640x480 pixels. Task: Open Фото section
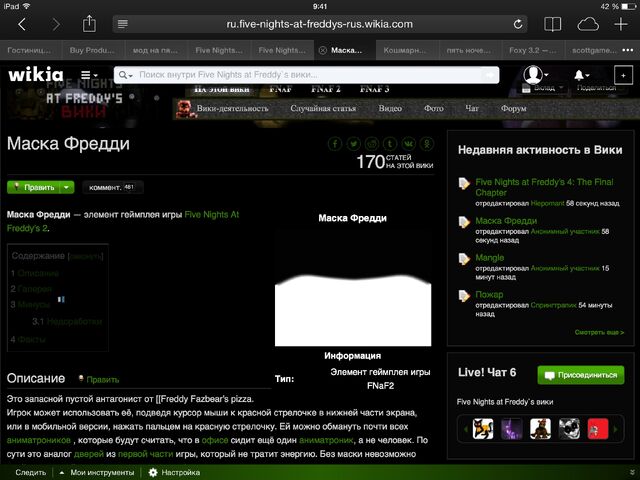[433, 108]
